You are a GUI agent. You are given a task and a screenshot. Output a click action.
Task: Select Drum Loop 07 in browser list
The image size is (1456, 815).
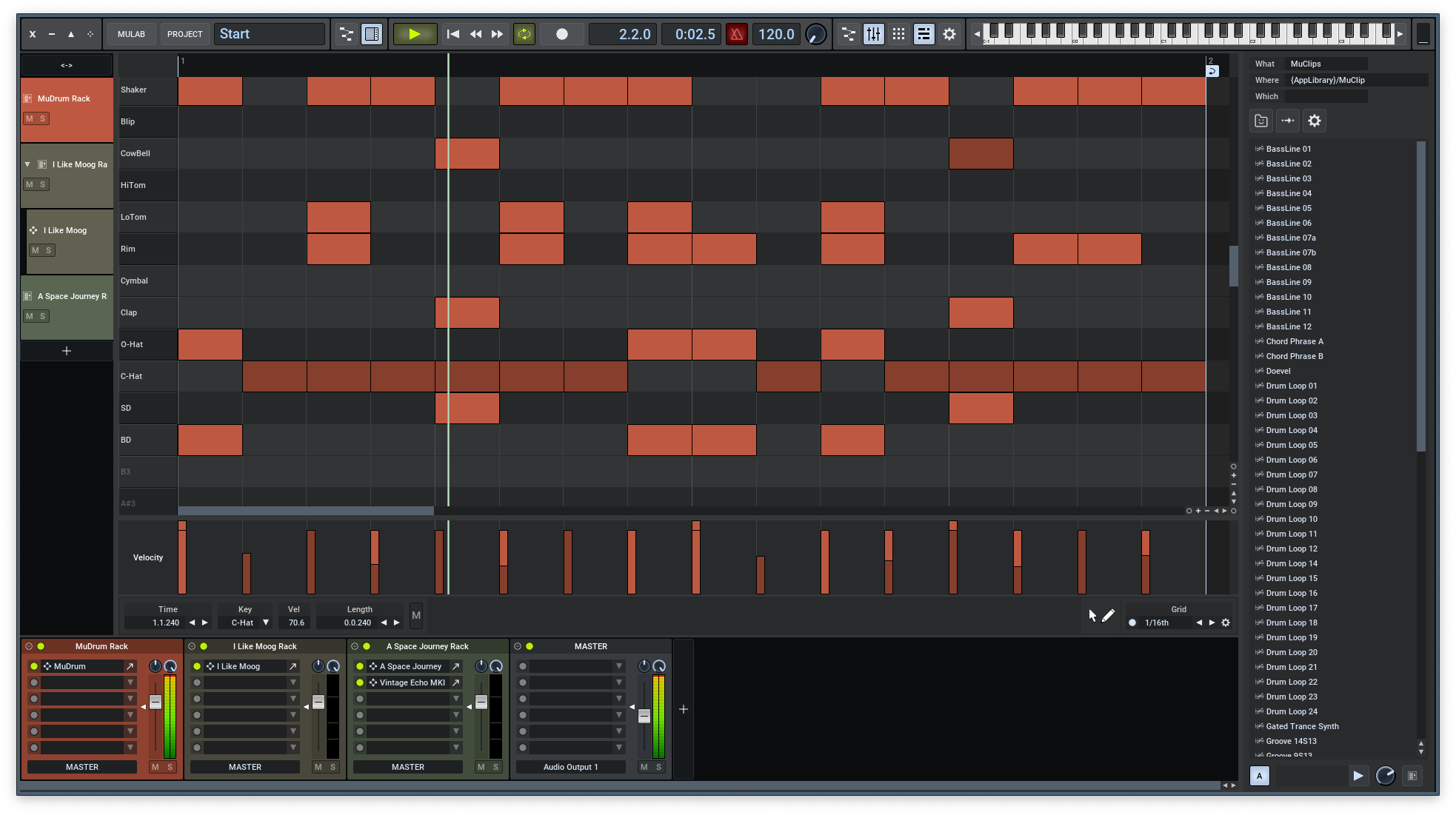(1291, 474)
